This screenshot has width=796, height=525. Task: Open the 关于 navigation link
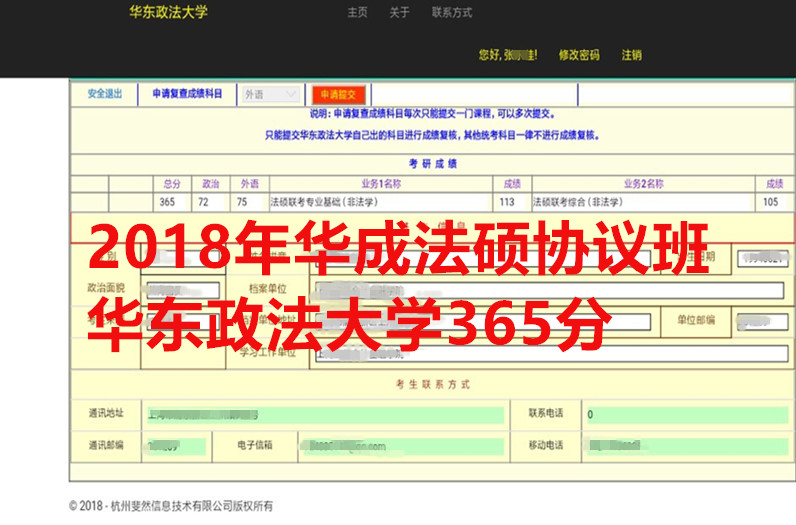point(399,12)
